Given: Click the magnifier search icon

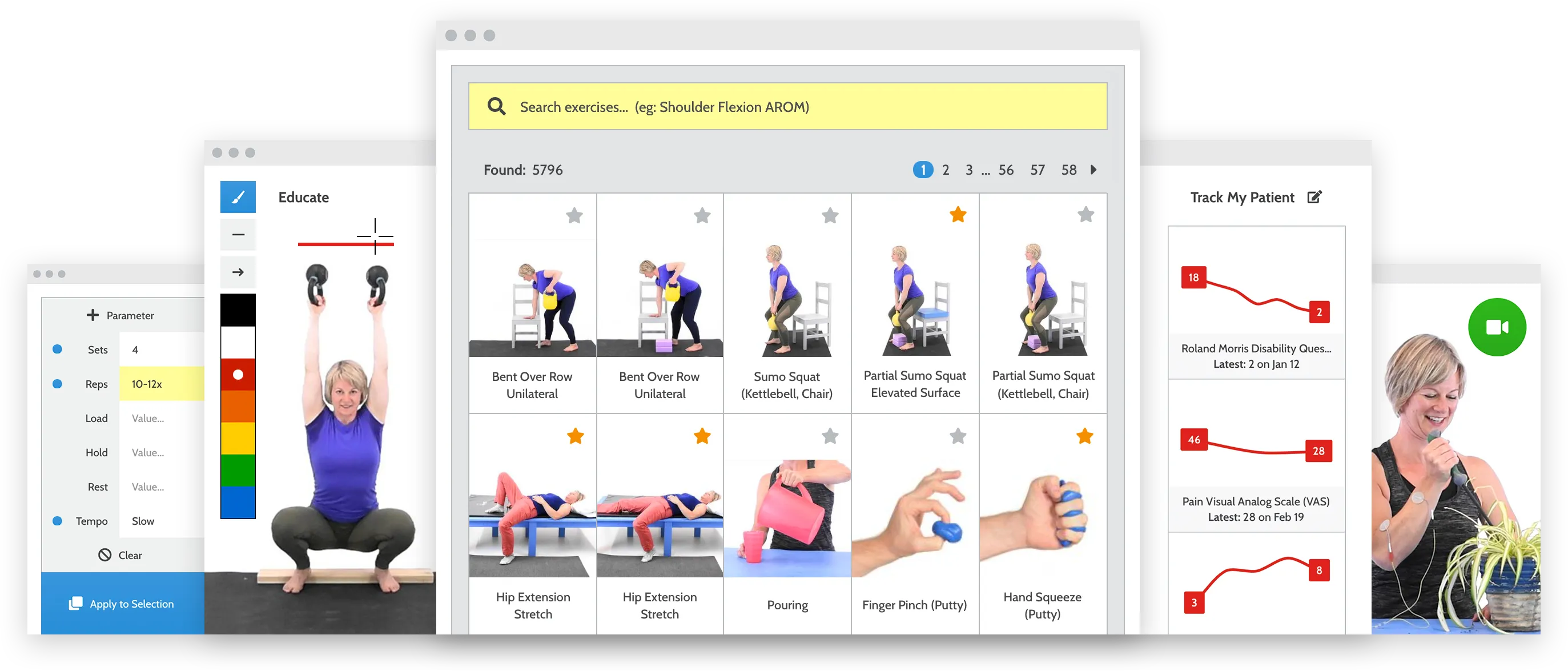Looking at the screenshot, I should 496,107.
